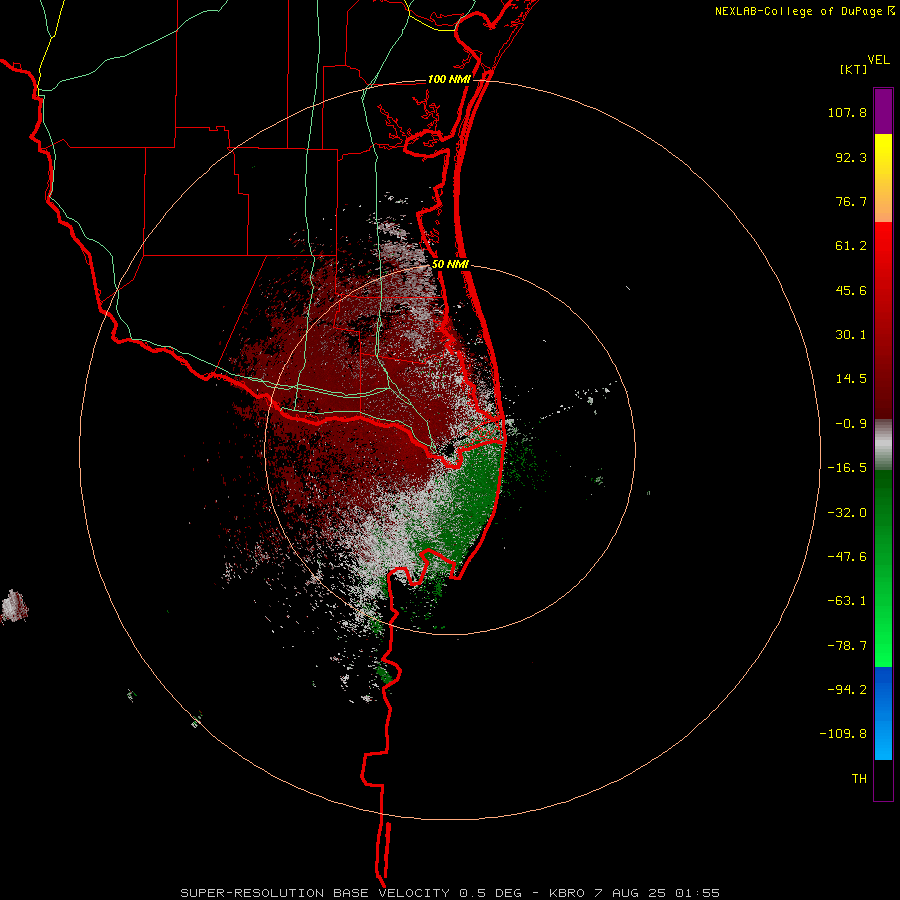This screenshot has height=900, width=900.
Task: Click the 76.7 legend value
Action: 851,201
